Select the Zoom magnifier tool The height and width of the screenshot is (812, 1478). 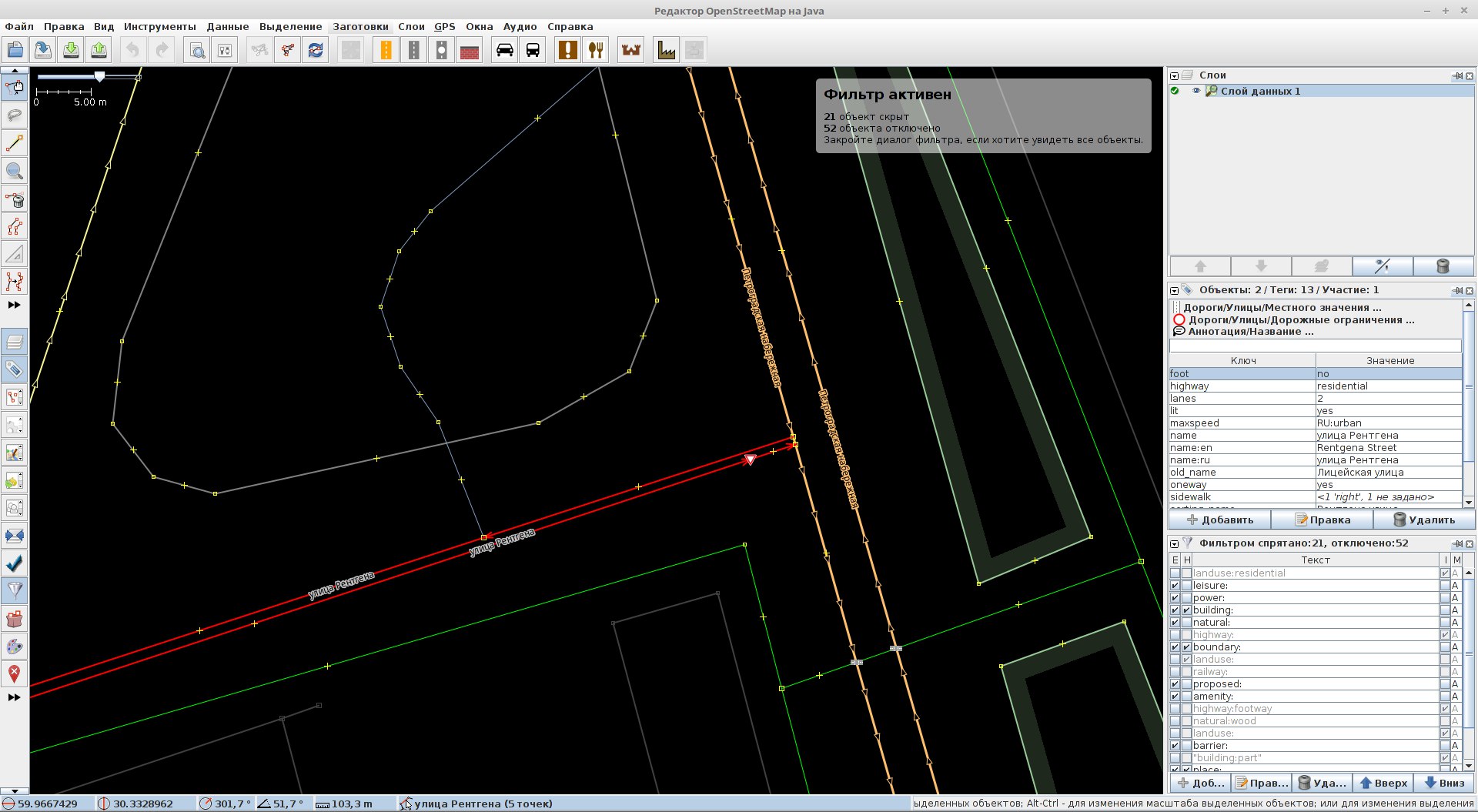pyautogui.click(x=15, y=171)
